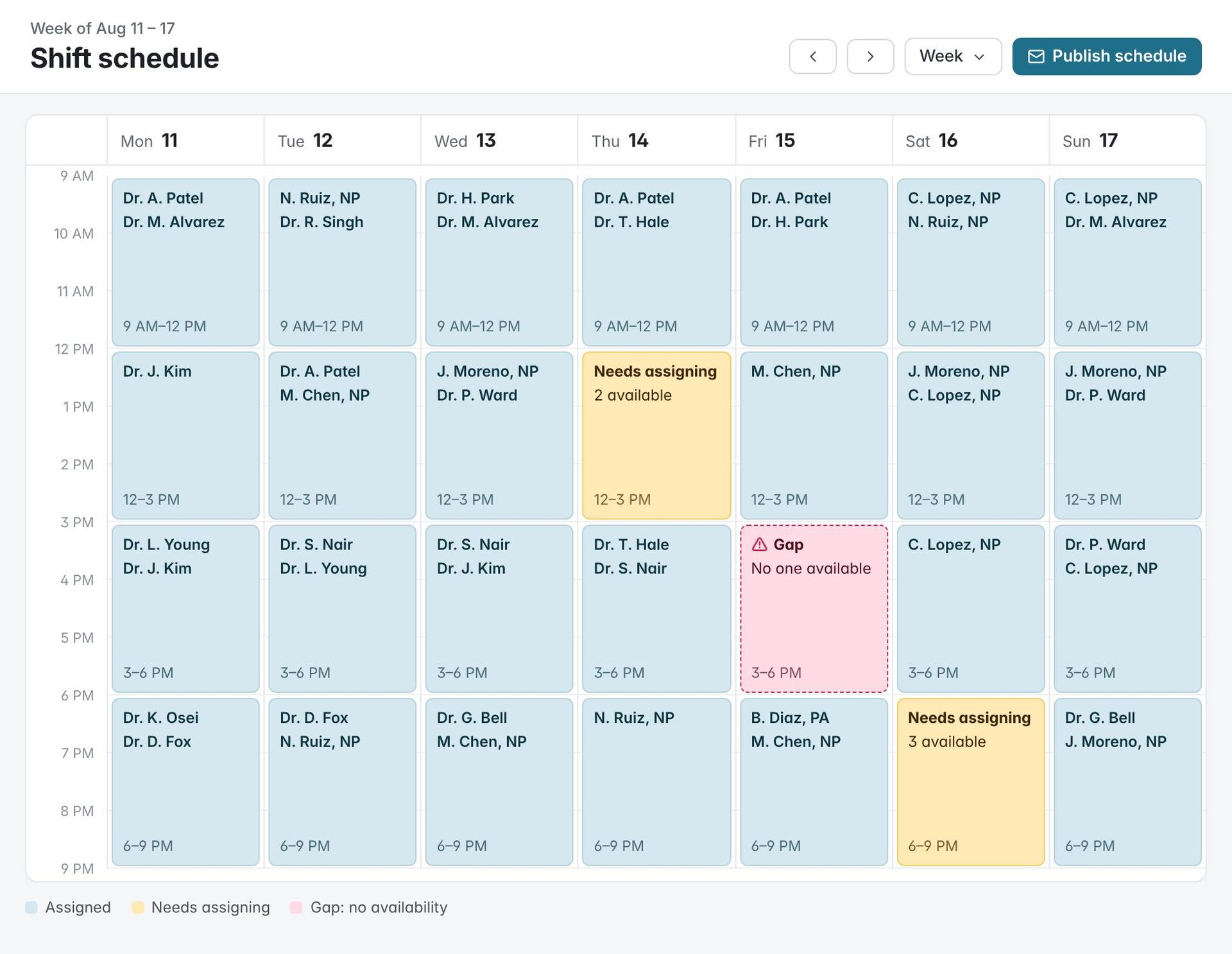Open Wednesday 12–3 PM shift with J. Moreno
The image size is (1232, 954).
click(499, 435)
